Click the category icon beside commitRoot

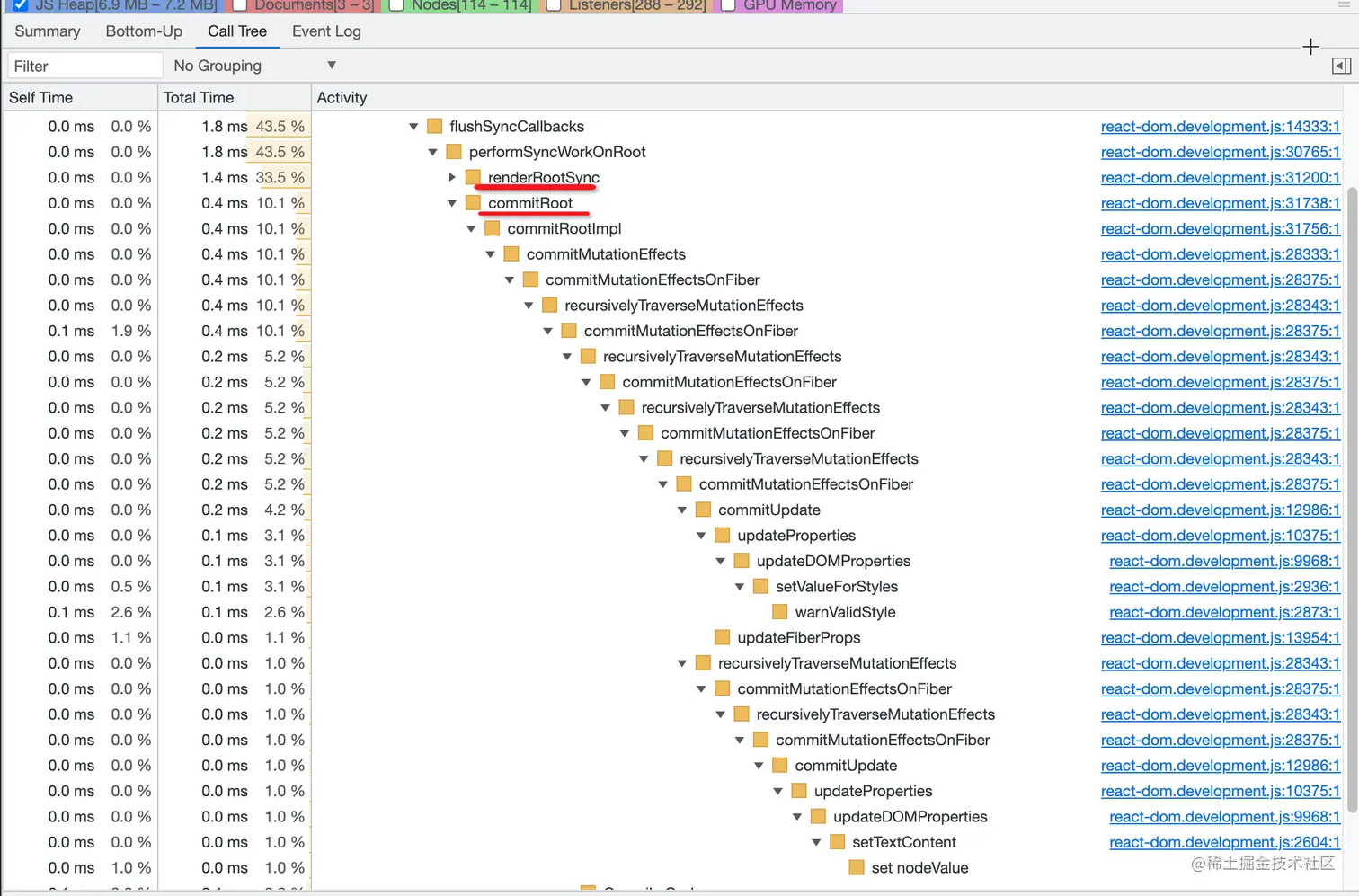(474, 203)
